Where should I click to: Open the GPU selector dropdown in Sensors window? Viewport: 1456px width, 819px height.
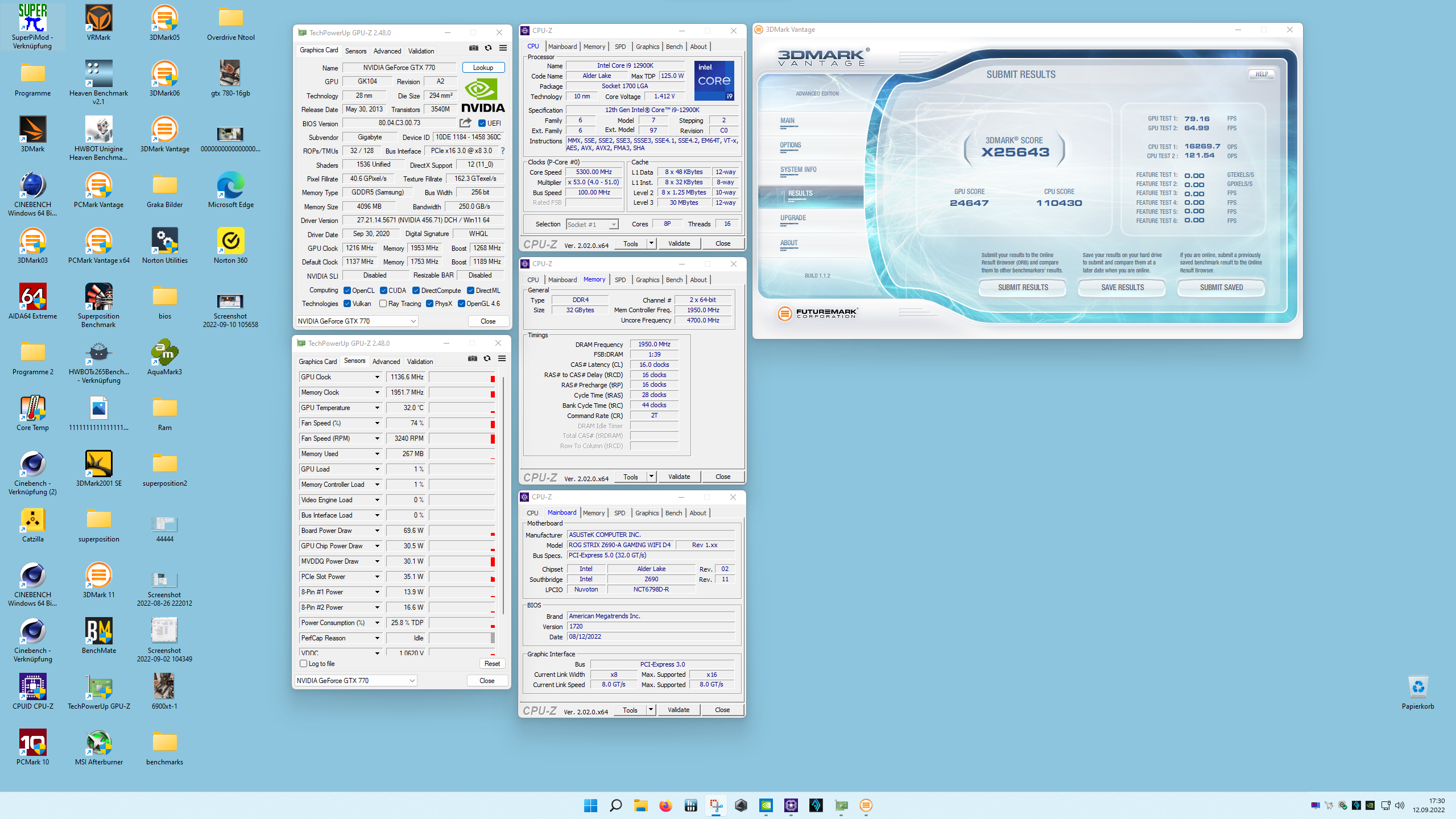coord(356,681)
